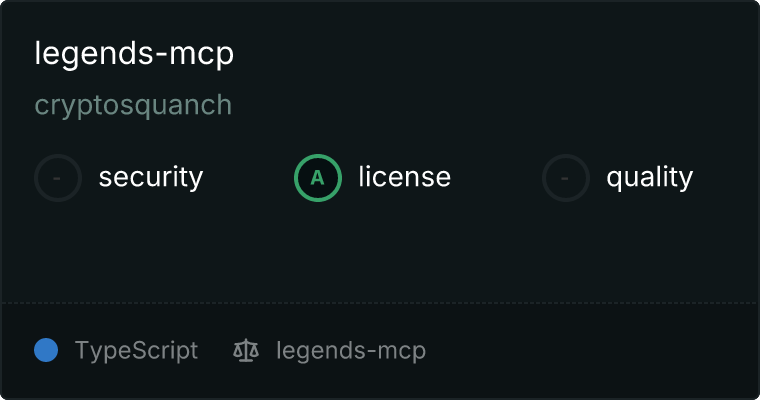Open the legends-mcp card title
The image size is (760, 400).
(134, 54)
